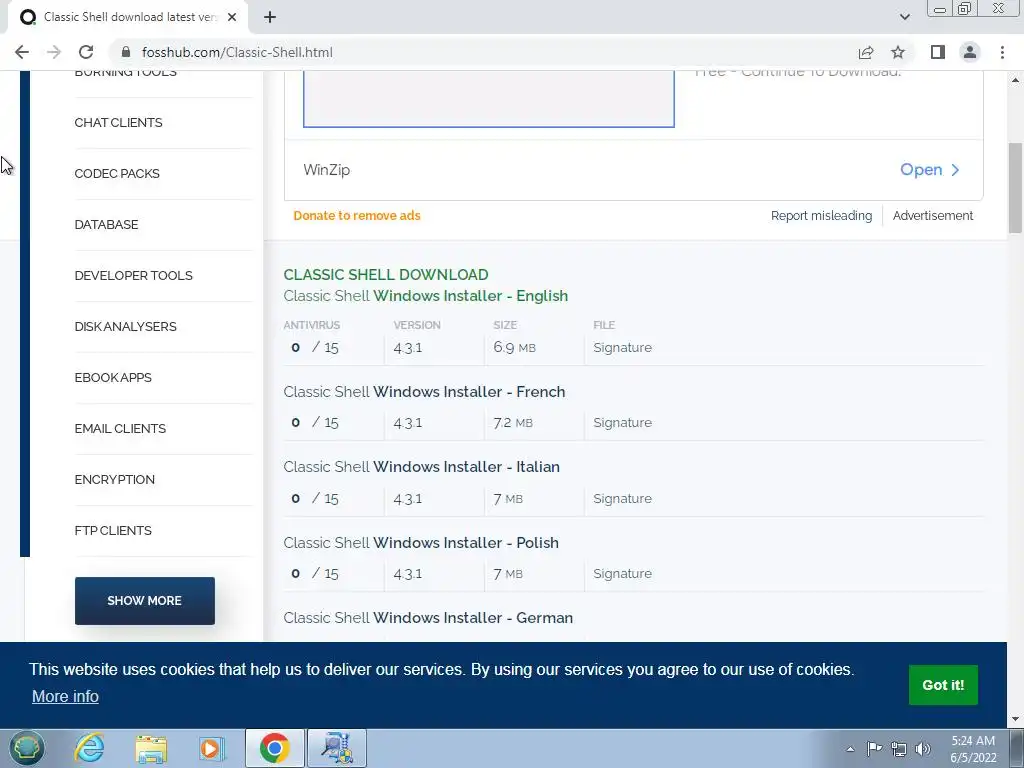
Task: Show hidden tray icons arrow
Action: (x=850, y=749)
